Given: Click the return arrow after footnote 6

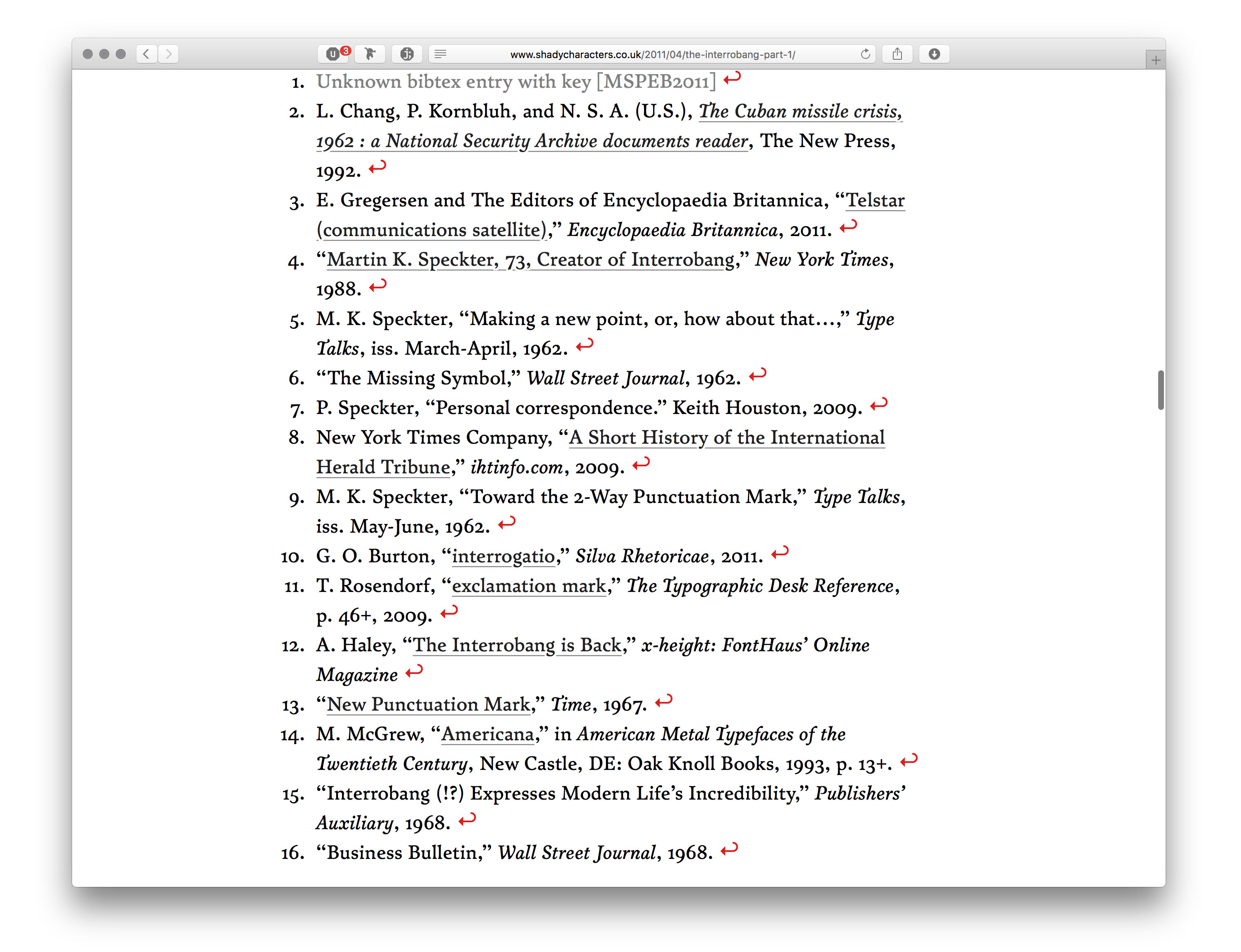Looking at the screenshot, I should pyautogui.click(x=758, y=374).
